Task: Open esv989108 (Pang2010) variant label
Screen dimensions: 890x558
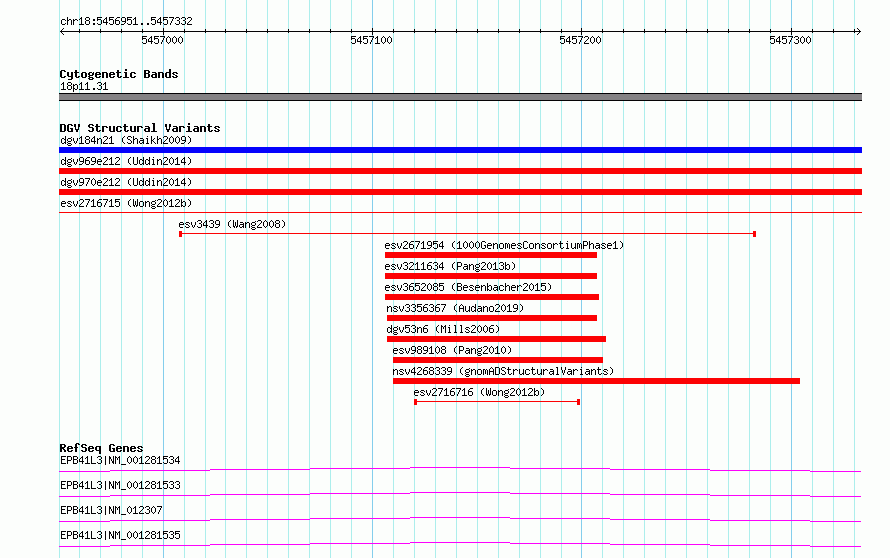Action: click(x=452, y=350)
